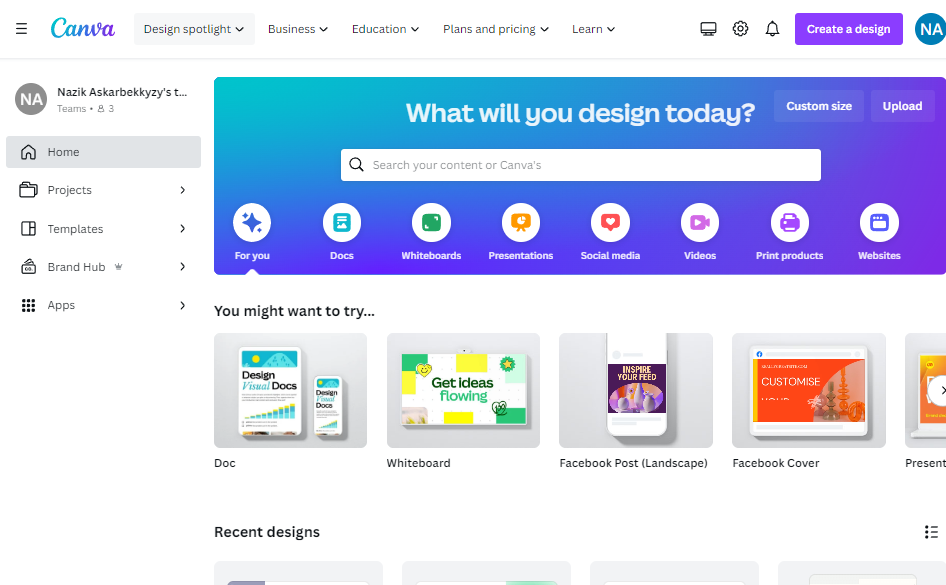Image resolution: width=946 pixels, height=585 pixels.
Task: Click the Create a design button
Action: click(848, 29)
